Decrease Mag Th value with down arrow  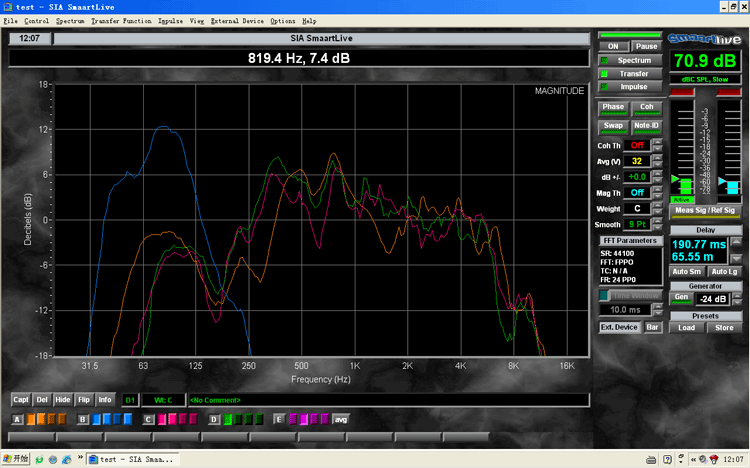[x=658, y=196]
